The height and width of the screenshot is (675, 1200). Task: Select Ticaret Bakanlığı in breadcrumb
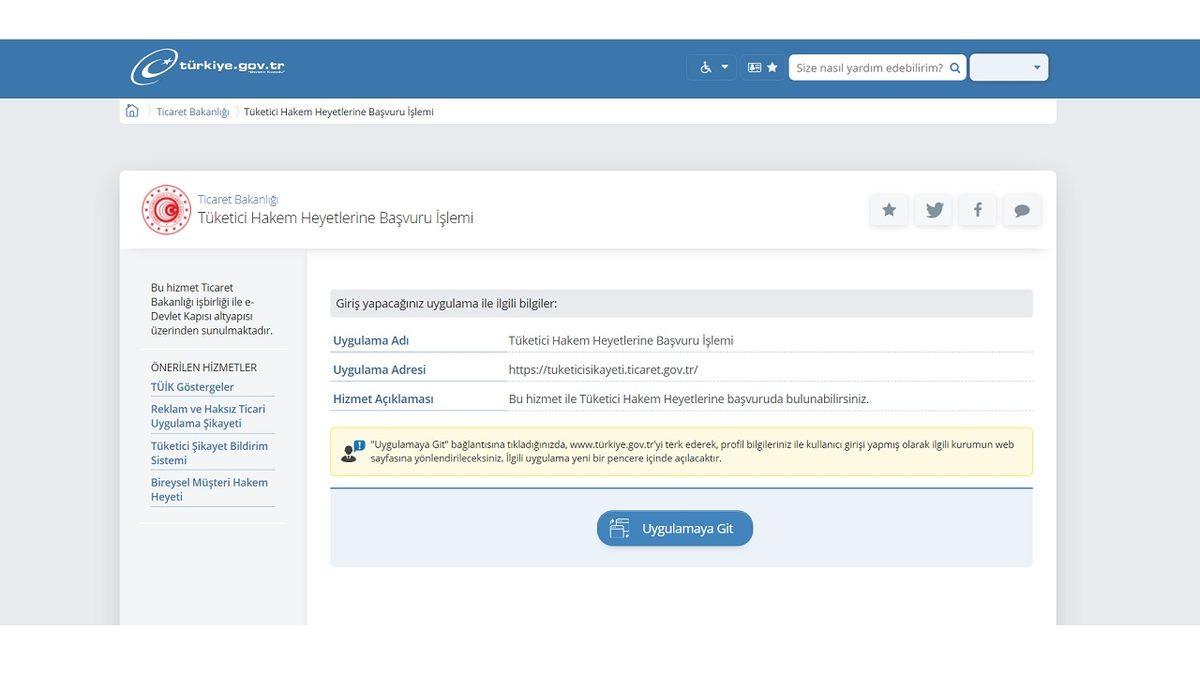pos(191,111)
